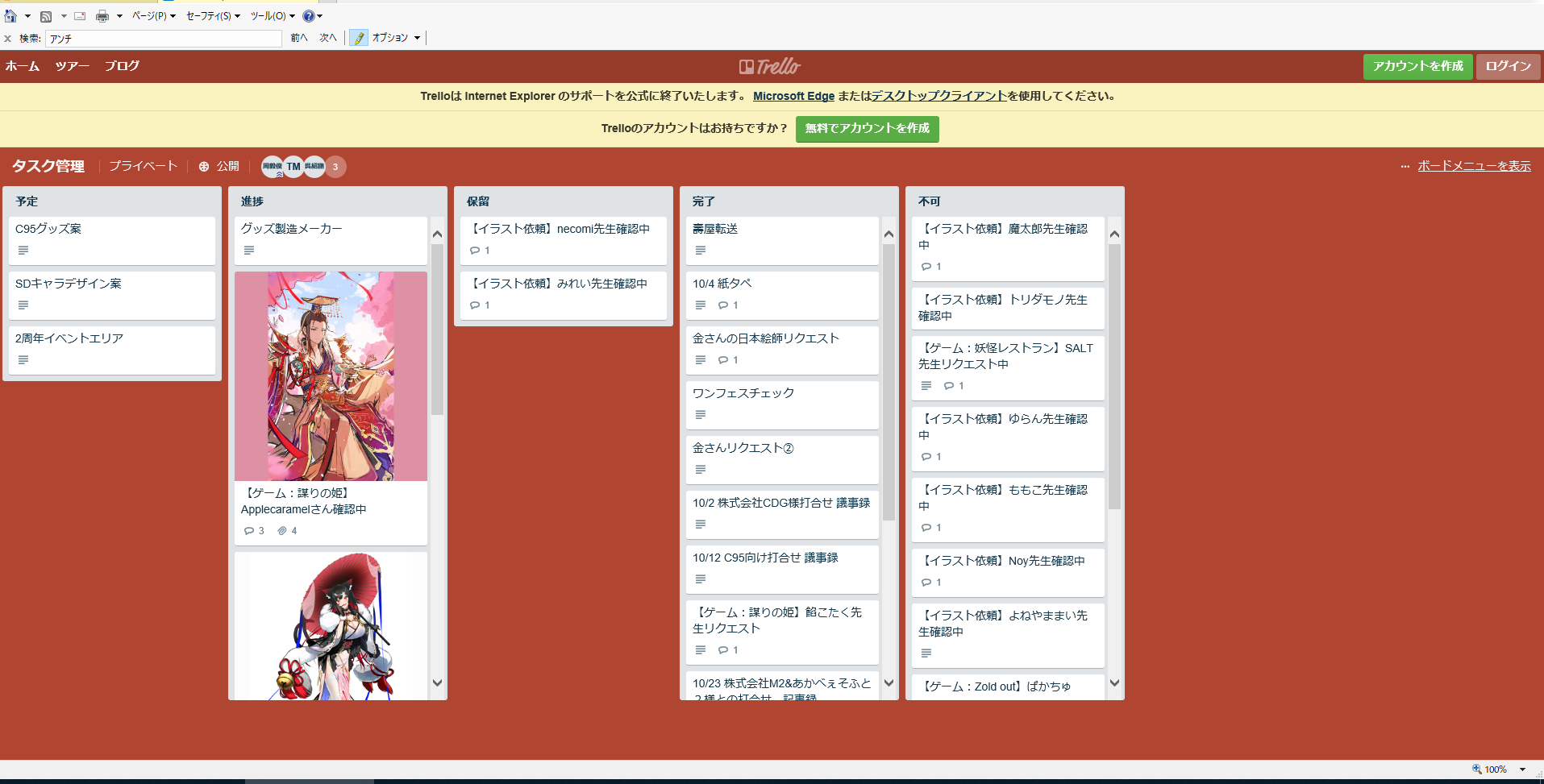Click the 不可 list scroll-up arrow
Image resolution: width=1544 pixels, height=784 pixels.
(x=1115, y=234)
